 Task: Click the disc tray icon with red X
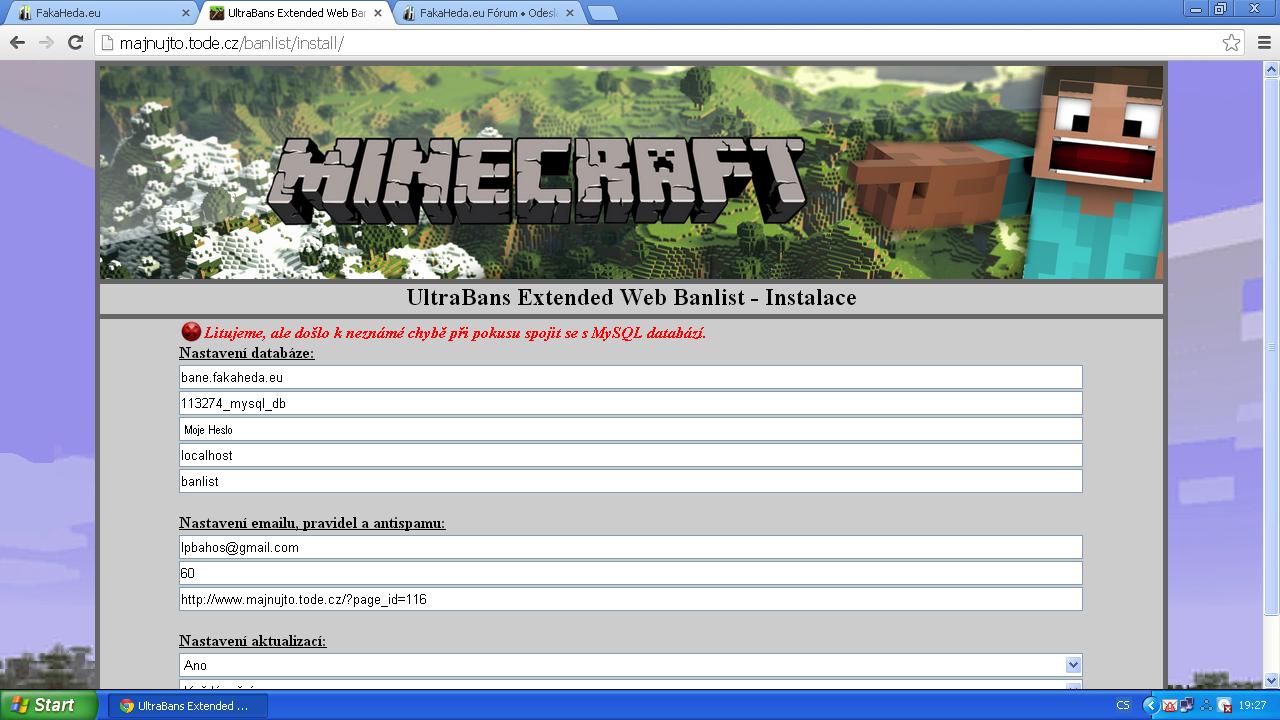pyautogui.click(x=1223, y=705)
